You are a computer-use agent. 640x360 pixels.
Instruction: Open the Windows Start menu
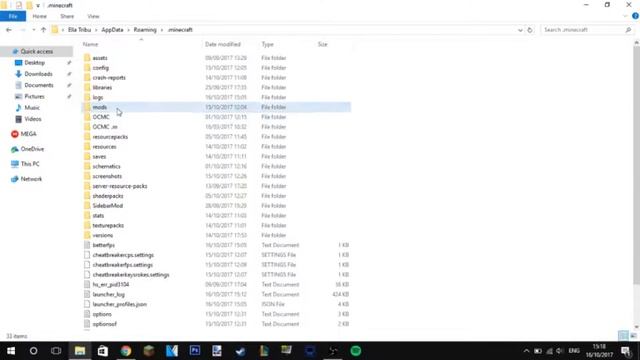(x=11, y=351)
